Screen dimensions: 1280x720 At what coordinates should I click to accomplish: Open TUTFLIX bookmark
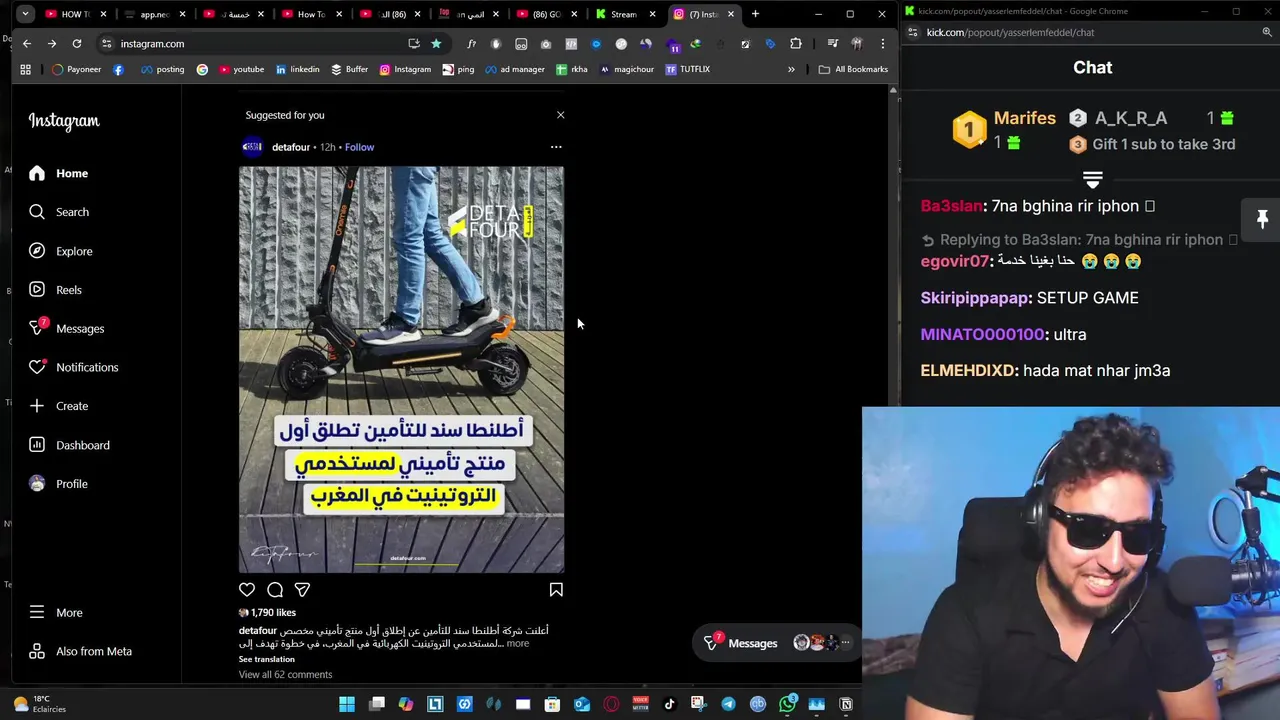(x=687, y=70)
